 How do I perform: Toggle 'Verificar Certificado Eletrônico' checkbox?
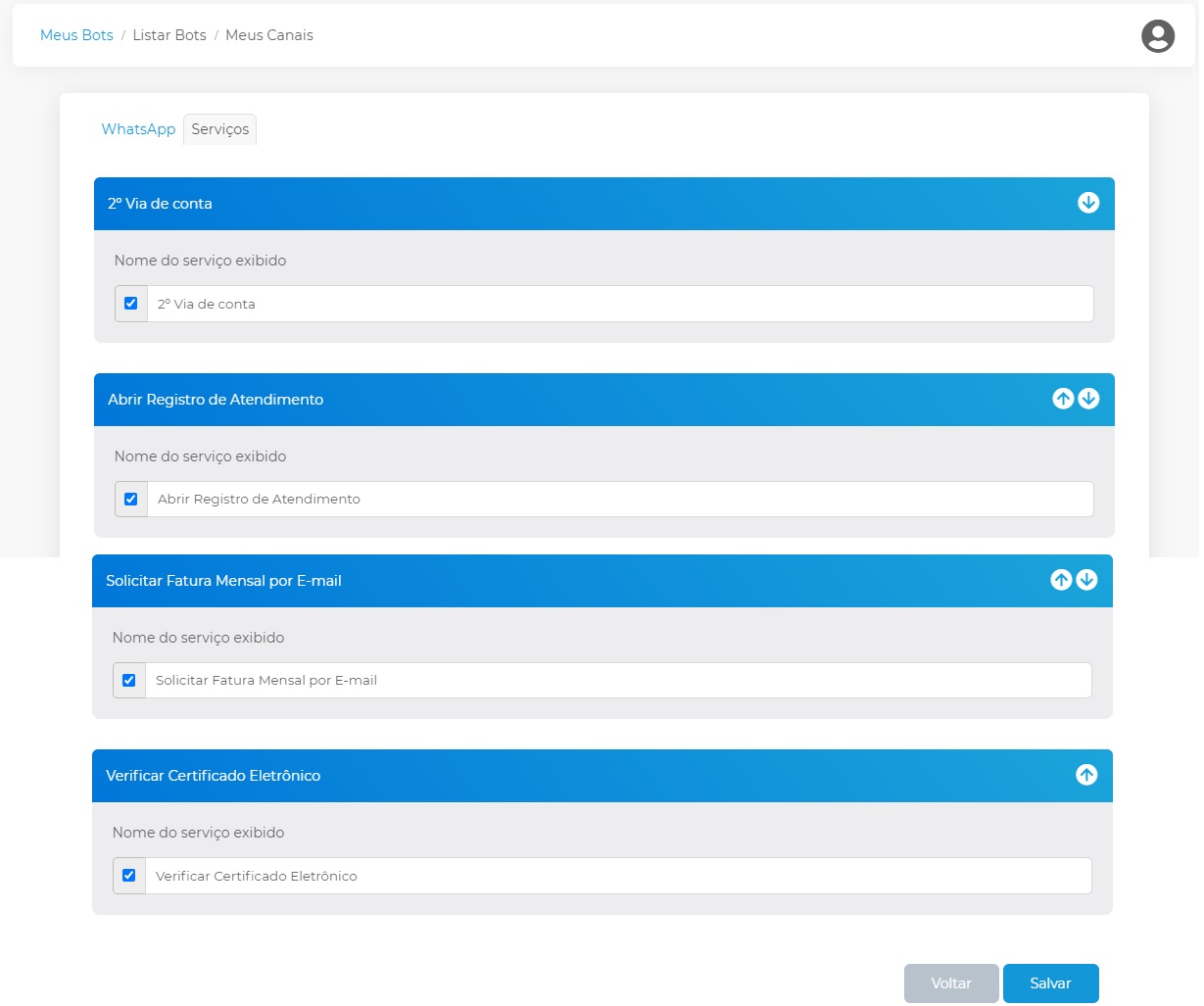128,876
